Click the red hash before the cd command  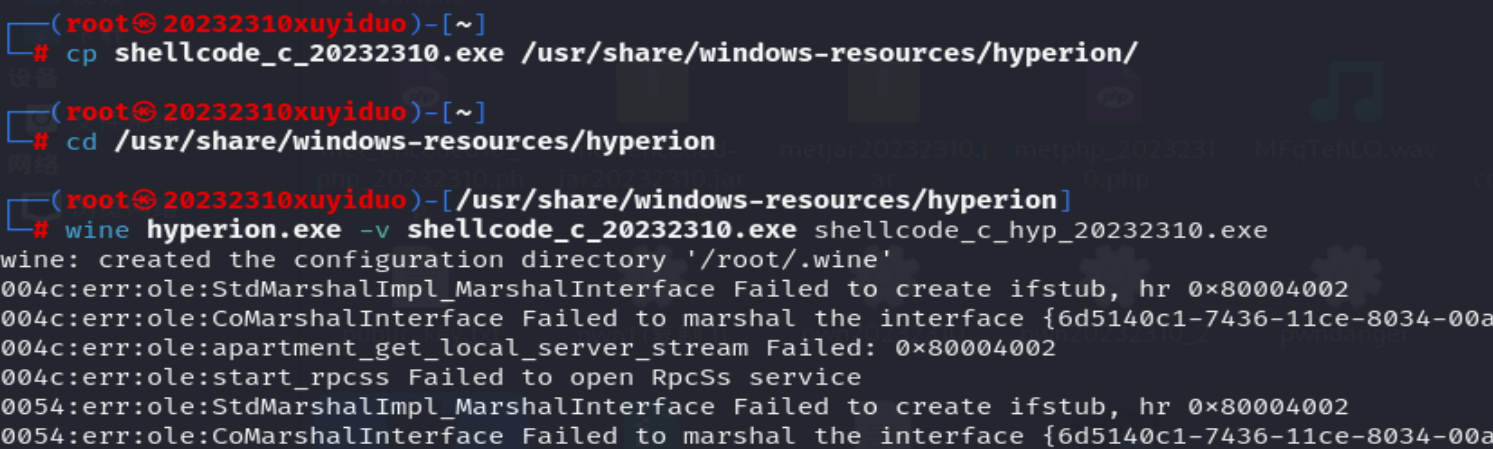pos(41,142)
